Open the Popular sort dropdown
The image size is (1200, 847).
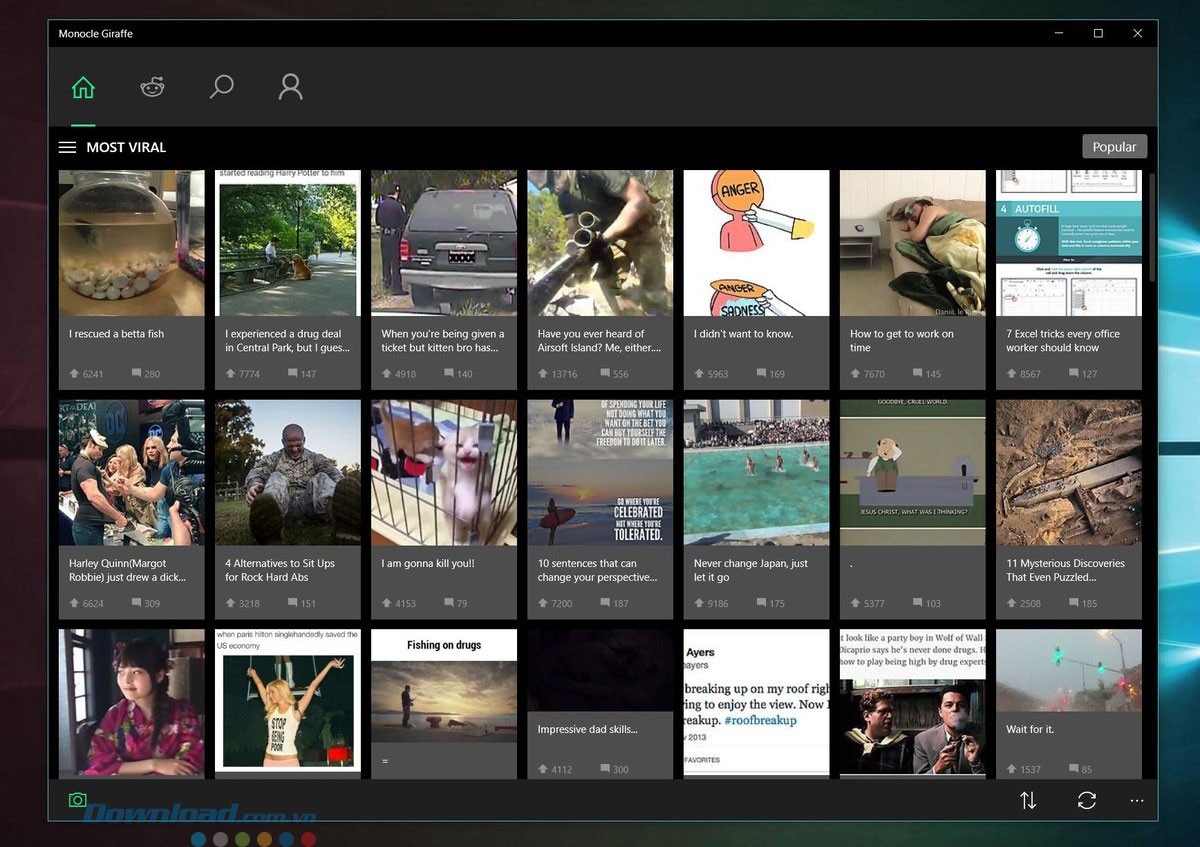pyautogui.click(x=1114, y=147)
